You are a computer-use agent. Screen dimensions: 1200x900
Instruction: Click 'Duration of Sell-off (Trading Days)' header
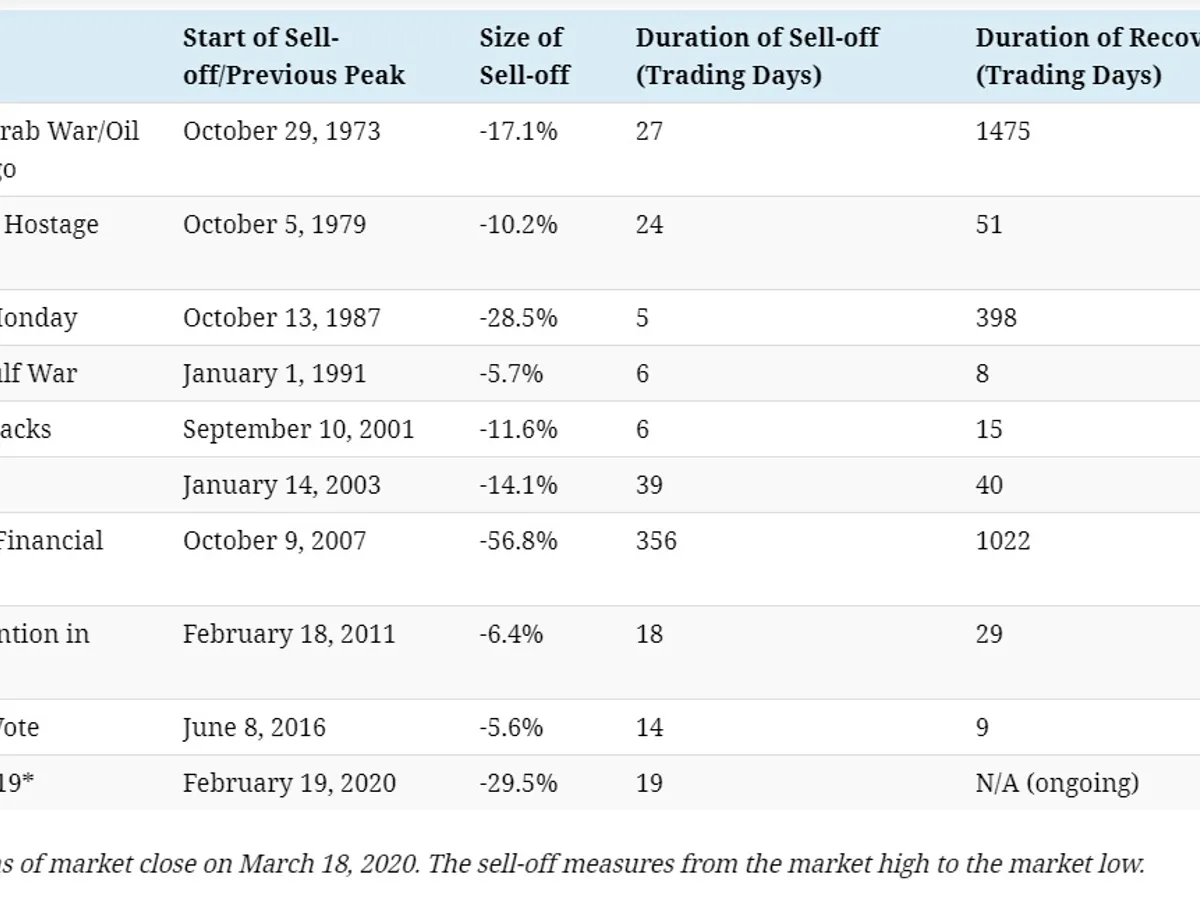tap(757, 56)
